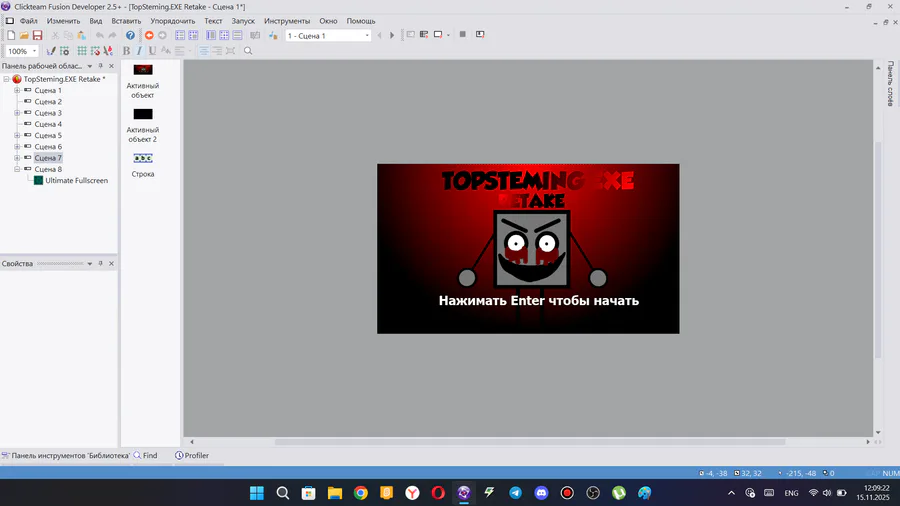900x506 pixels.
Task: Pin the Свойства properties panel
Action: (100, 264)
